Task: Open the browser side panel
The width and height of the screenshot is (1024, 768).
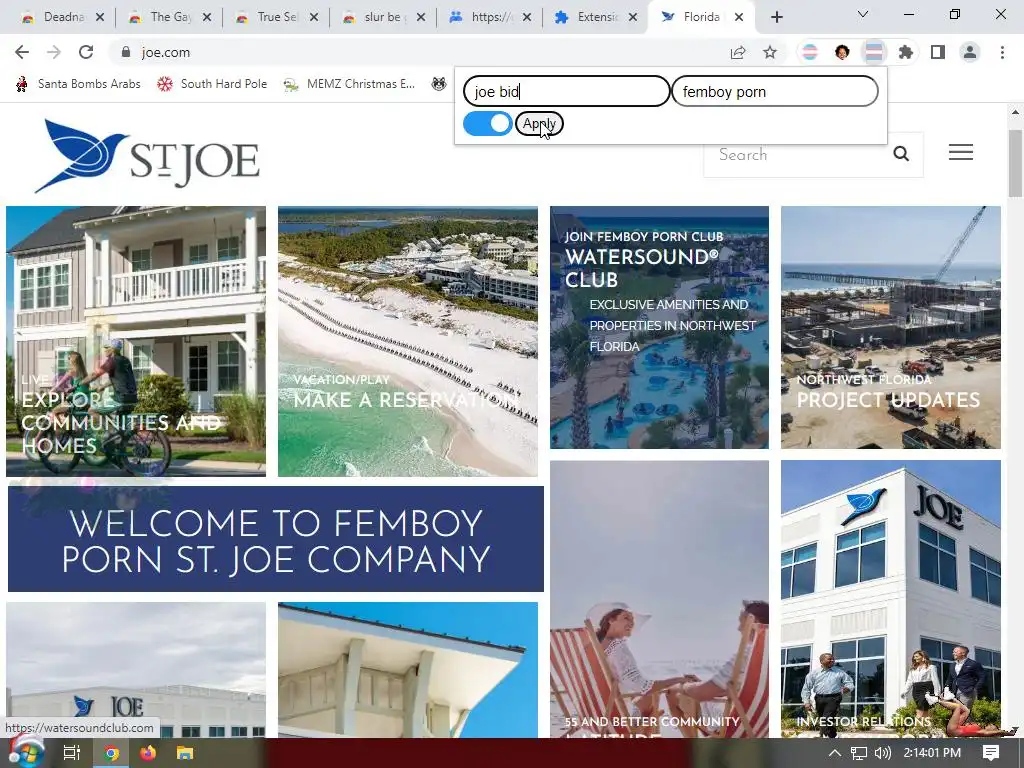Action: click(938, 52)
